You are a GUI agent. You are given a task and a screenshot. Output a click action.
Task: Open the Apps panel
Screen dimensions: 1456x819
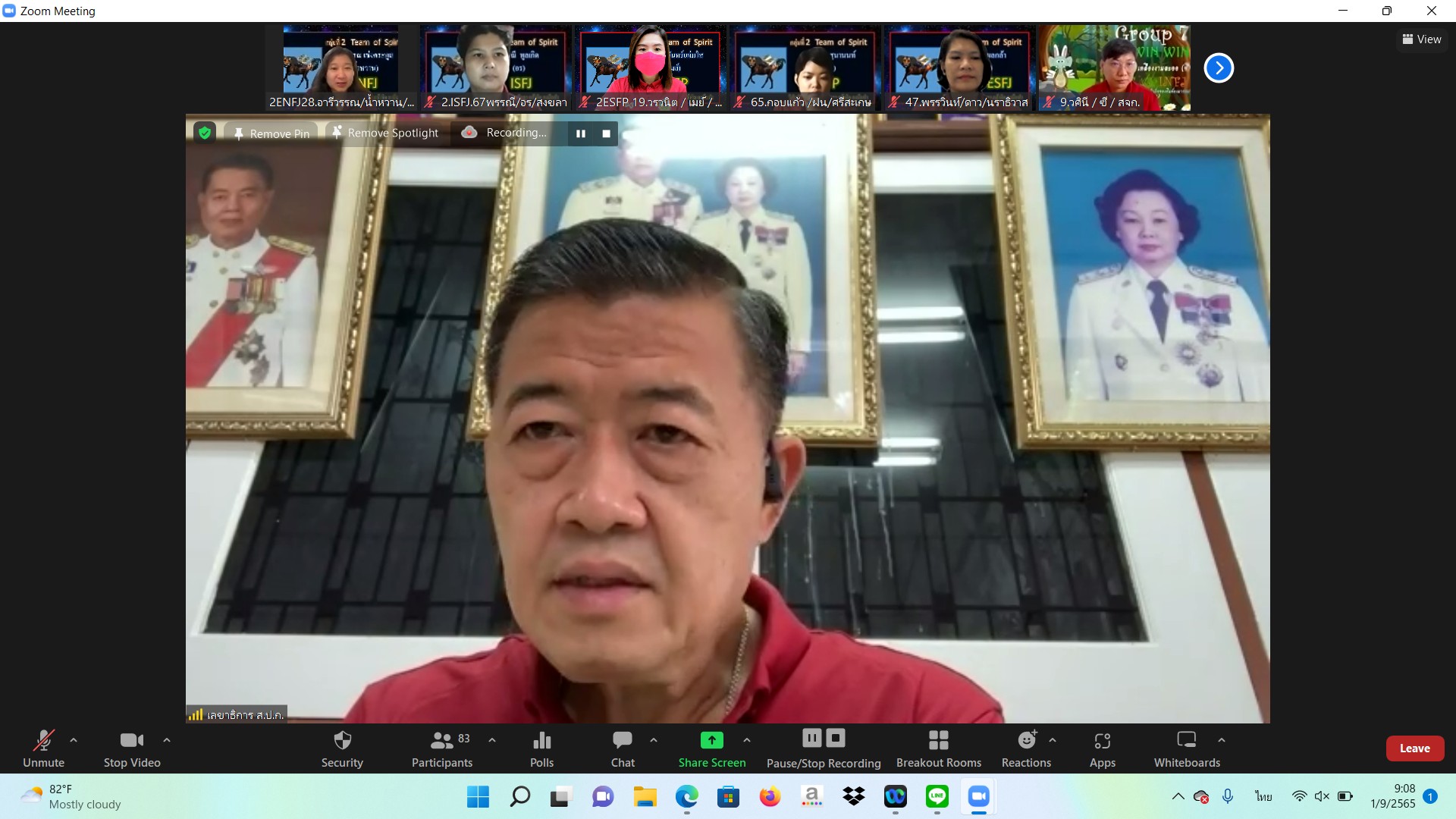1102,748
